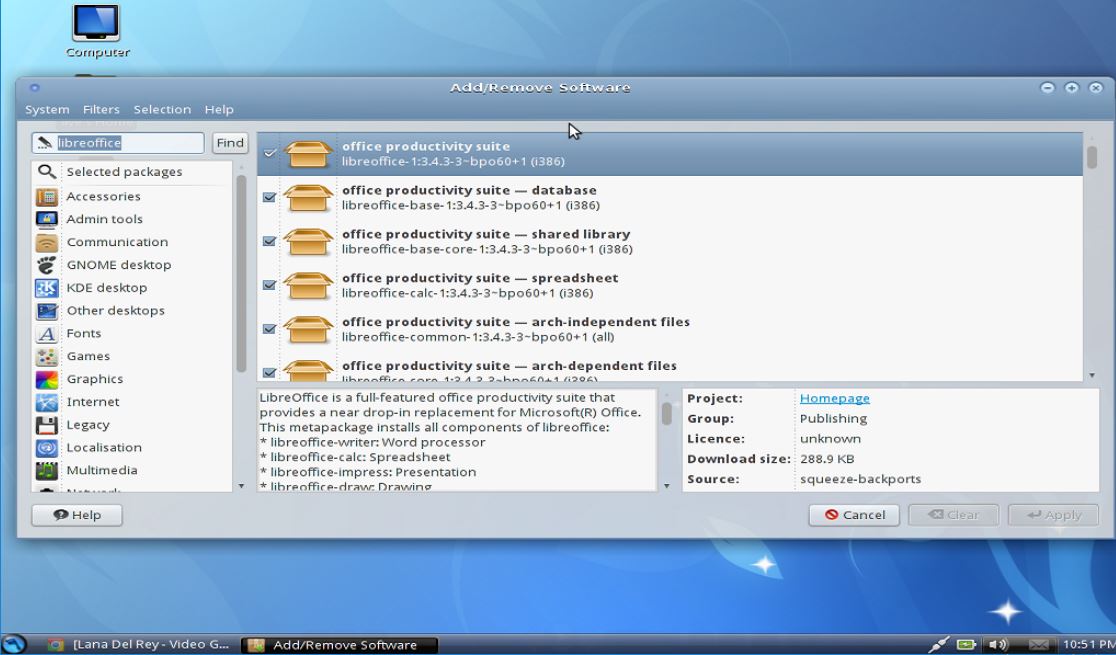Open the Games category icon

47,357
